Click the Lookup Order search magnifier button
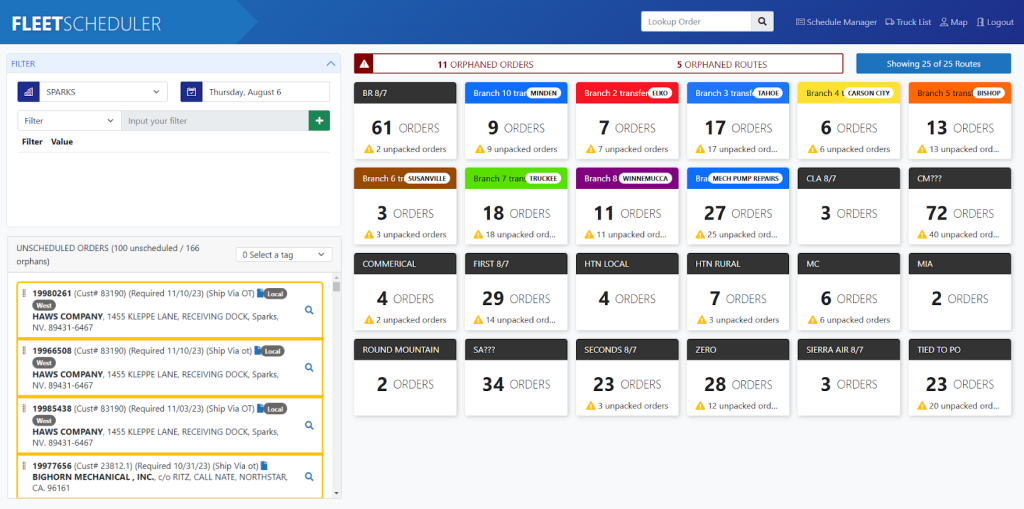Viewport: 1024px width, 509px height. pyautogui.click(x=762, y=22)
